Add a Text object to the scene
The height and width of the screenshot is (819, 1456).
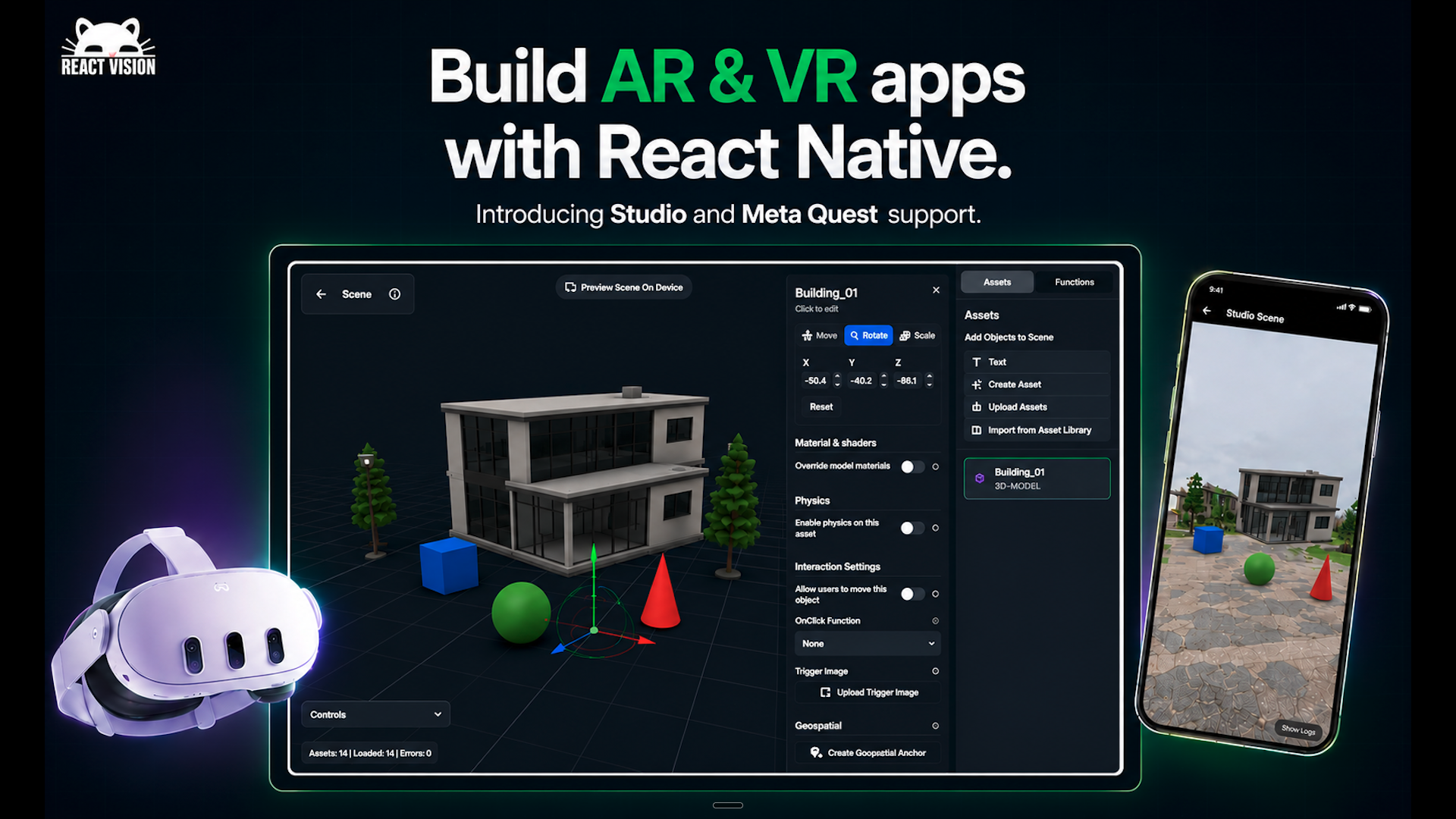coord(1037,362)
